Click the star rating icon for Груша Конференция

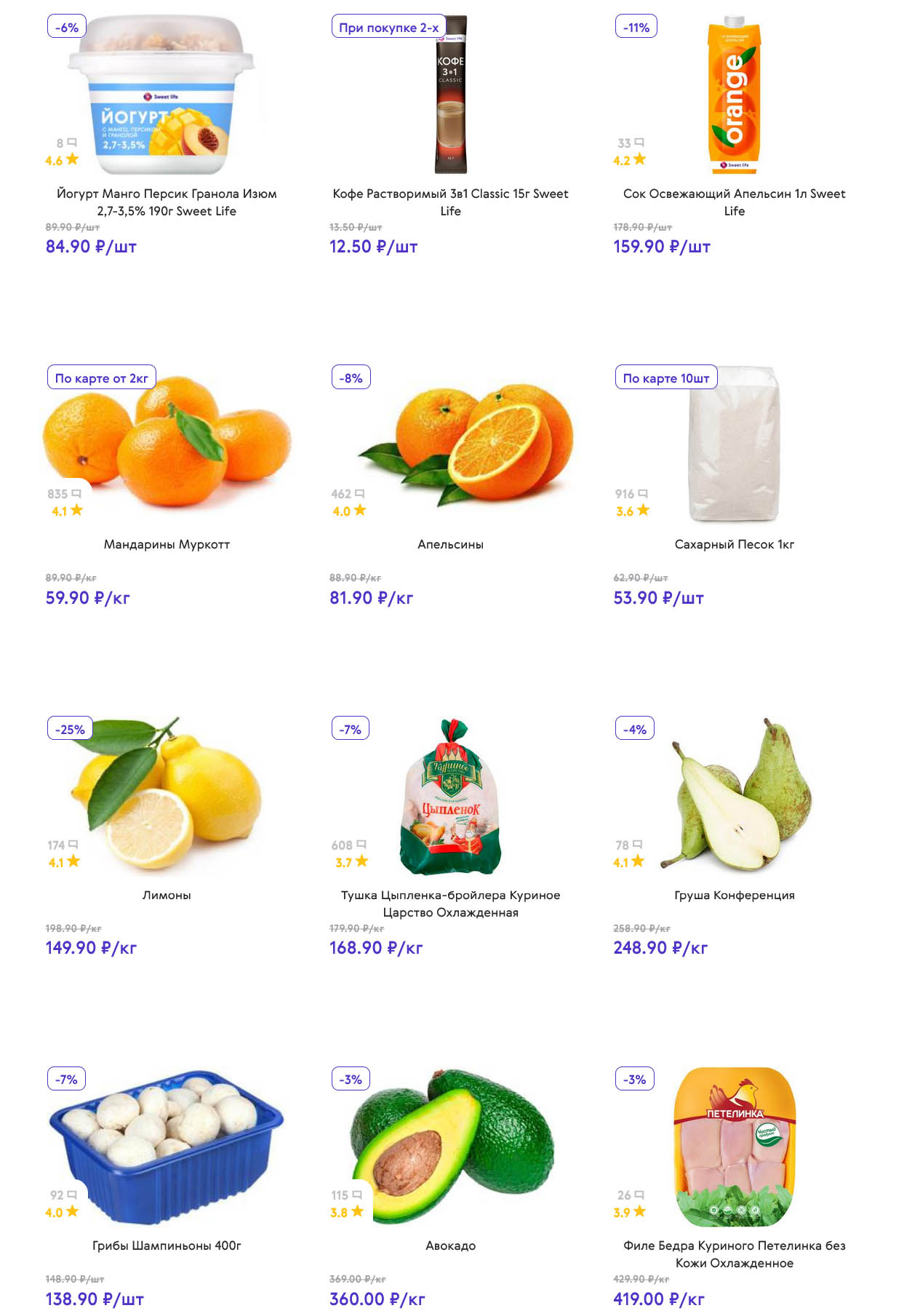click(638, 861)
